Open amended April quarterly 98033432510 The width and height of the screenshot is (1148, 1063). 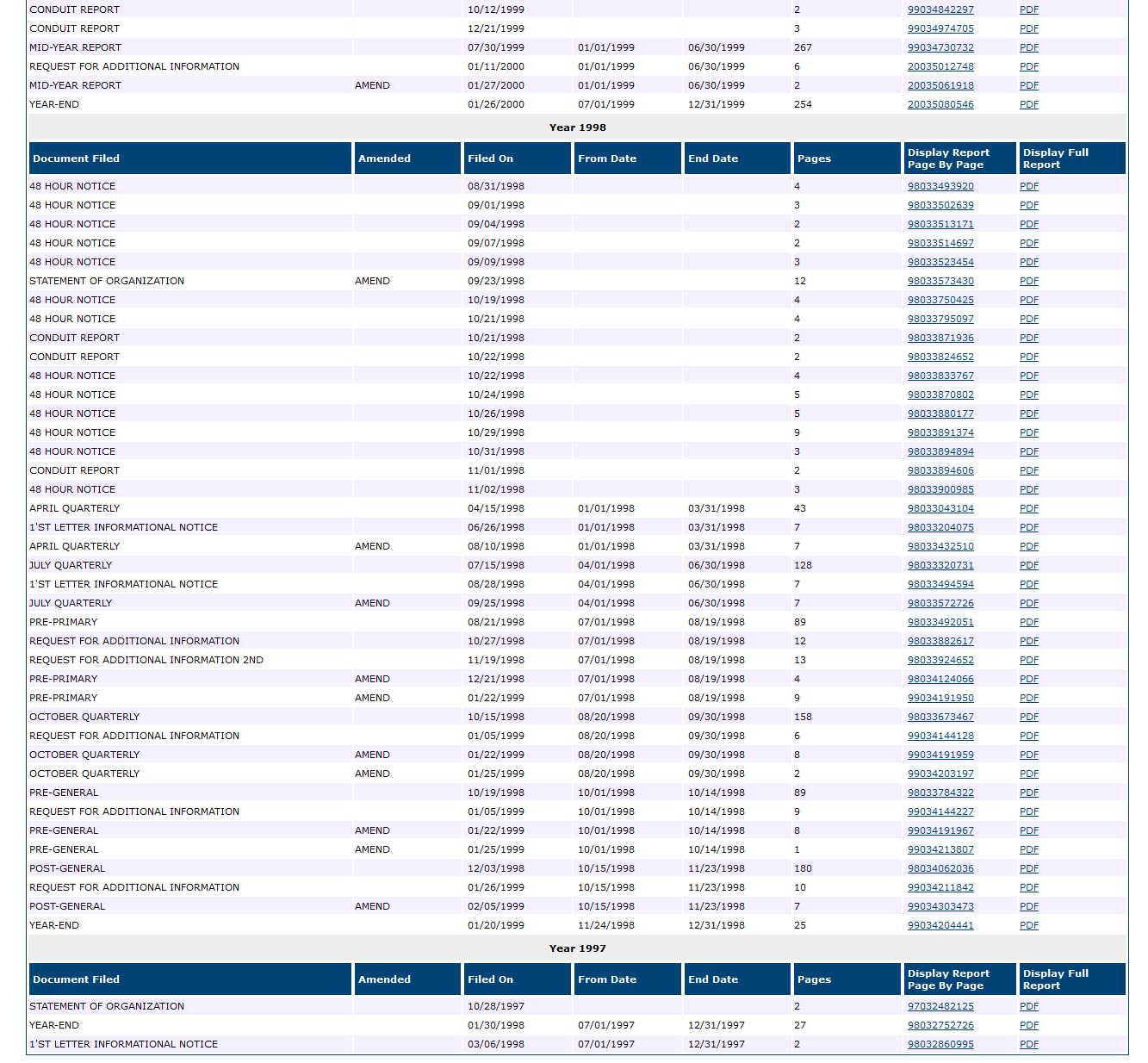pyautogui.click(x=940, y=546)
